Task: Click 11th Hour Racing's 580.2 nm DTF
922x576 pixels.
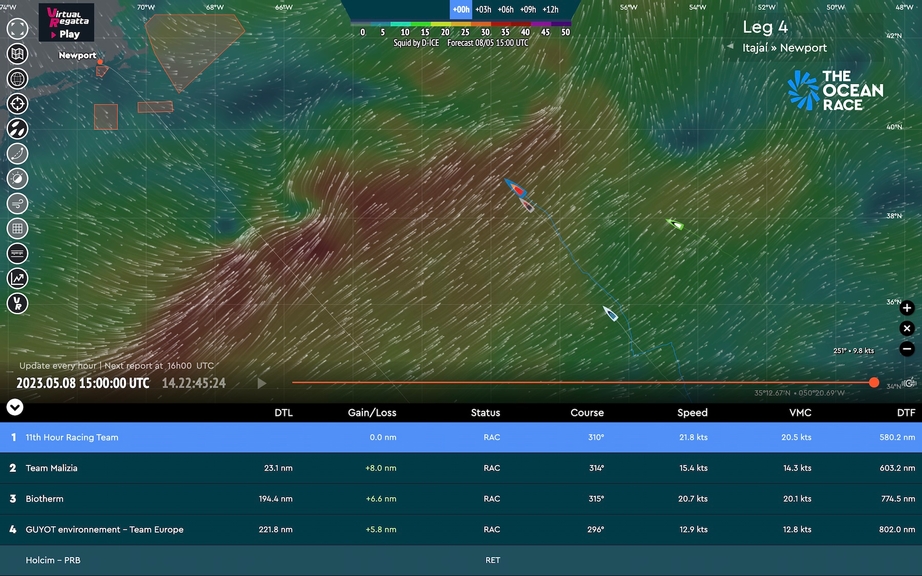Action: [x=897, y=437]
